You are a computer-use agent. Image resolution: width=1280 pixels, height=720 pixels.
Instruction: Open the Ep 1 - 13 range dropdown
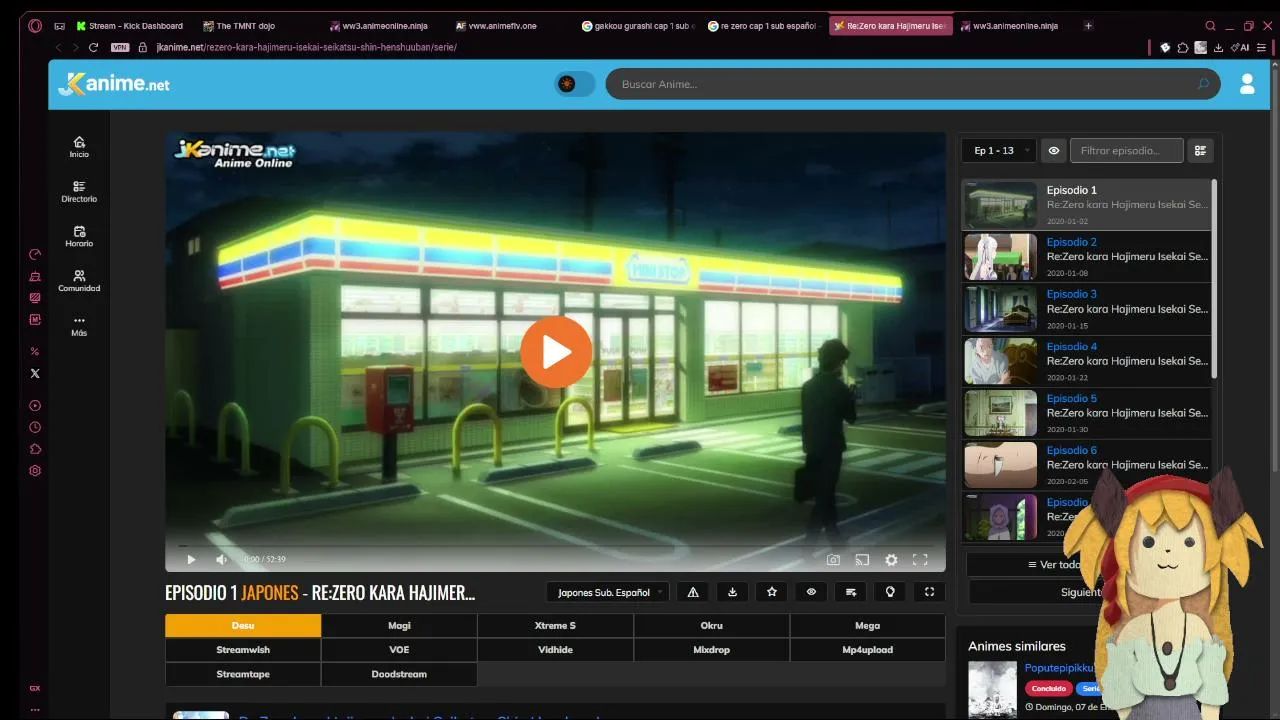click(999, 151)
